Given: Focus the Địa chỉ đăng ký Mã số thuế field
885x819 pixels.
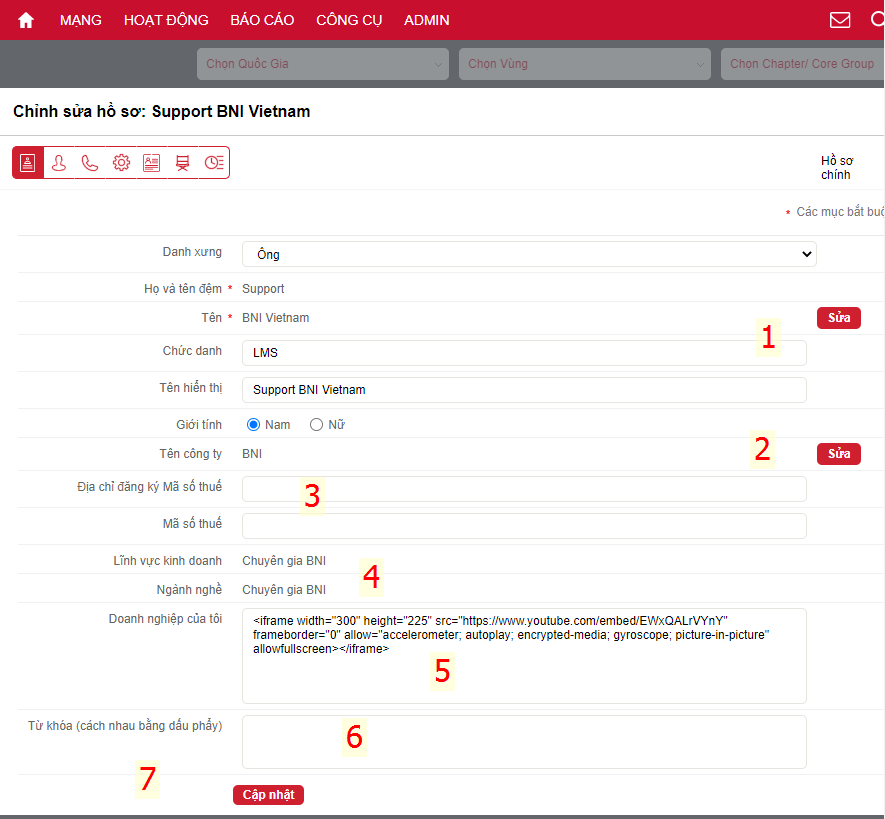Looking at the screenshot, I should click(x=524, y=489).
